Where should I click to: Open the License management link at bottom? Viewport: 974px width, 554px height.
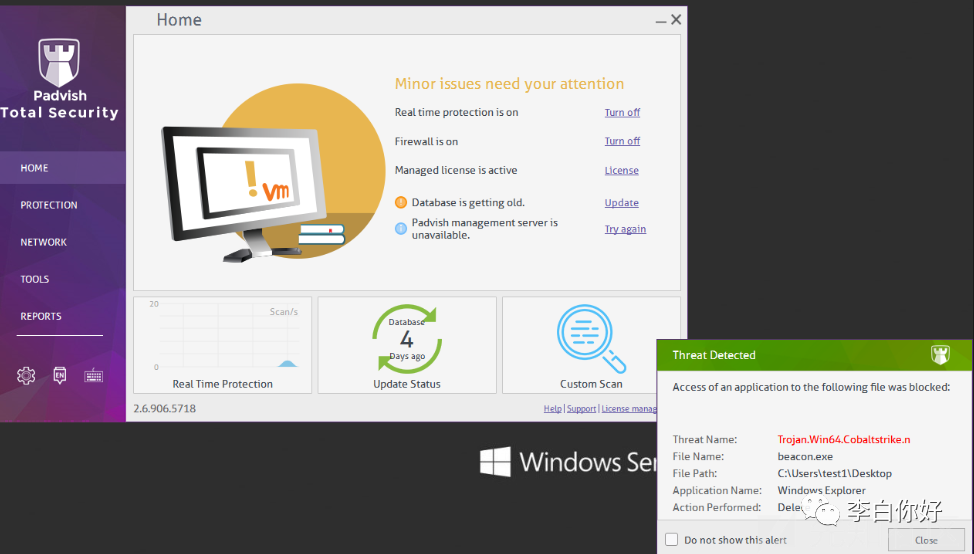629,409
